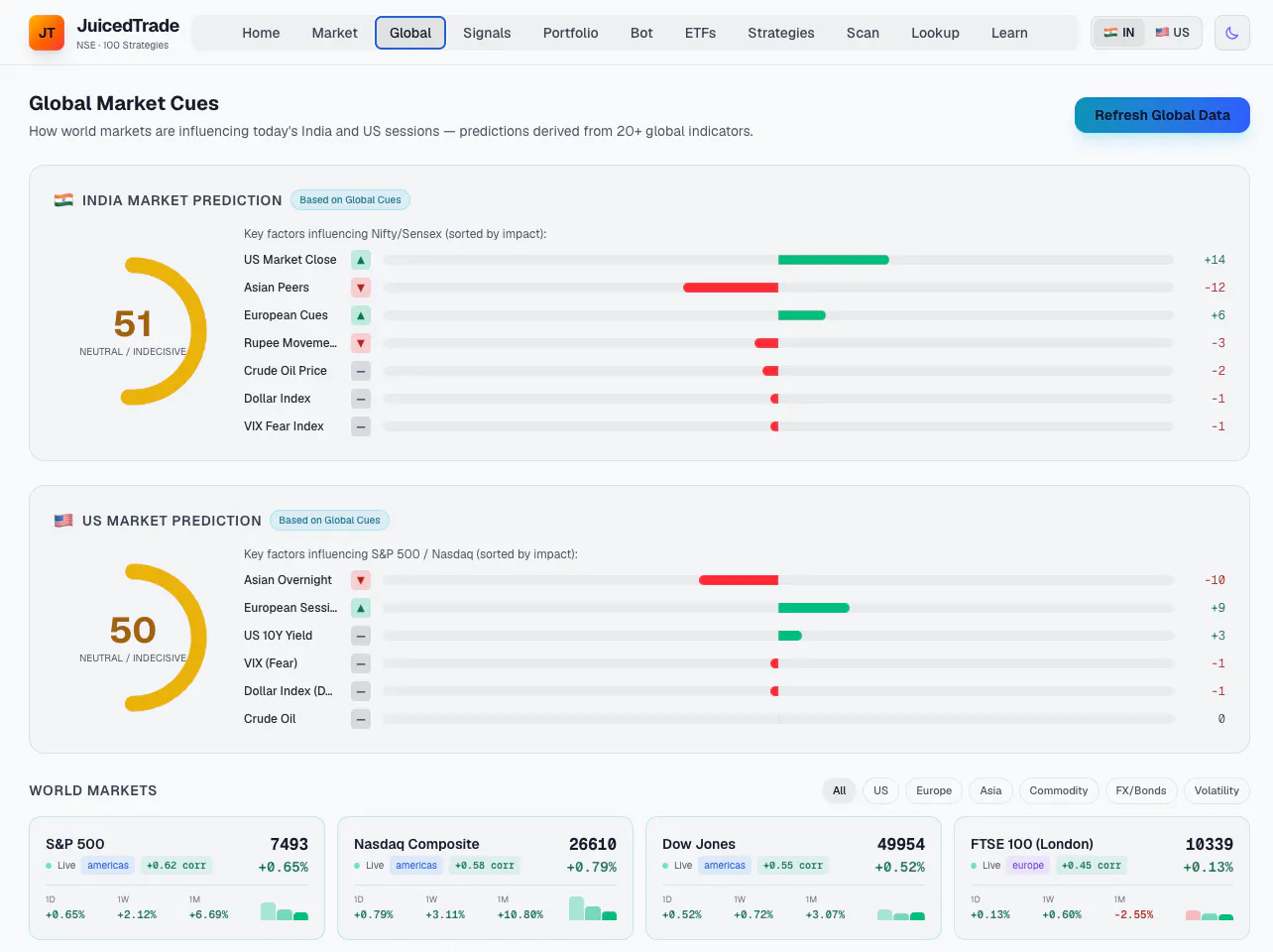Viewport: 1273px width, 952px height.
Task: Click the Dow Jones value 49954
Action: 901,844
